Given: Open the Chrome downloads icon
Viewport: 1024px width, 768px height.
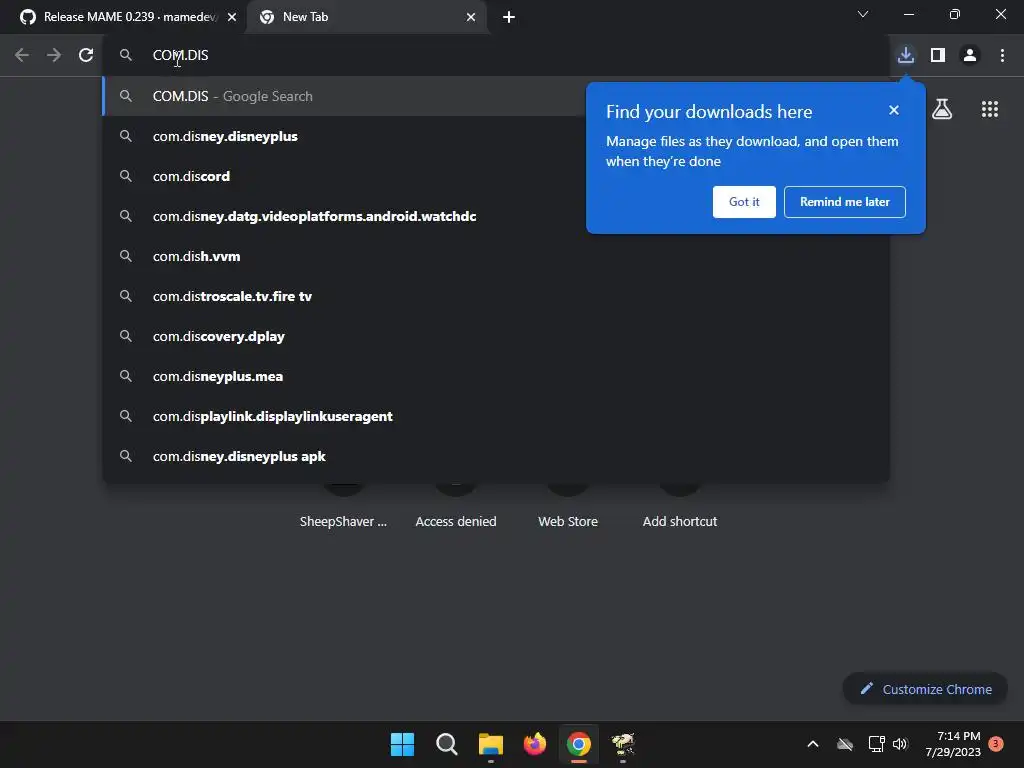Looking at the screenshot, I should [x=905, y=56].
